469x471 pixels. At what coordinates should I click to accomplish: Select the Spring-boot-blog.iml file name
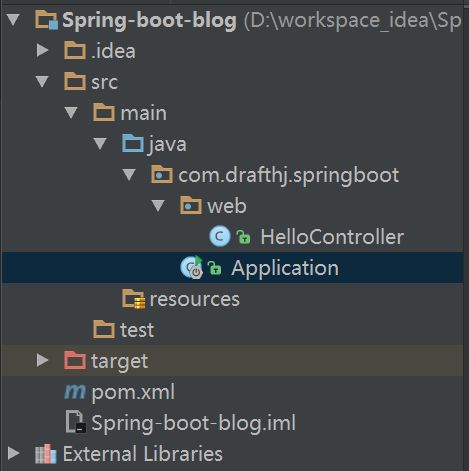click(x=194, y=423)
